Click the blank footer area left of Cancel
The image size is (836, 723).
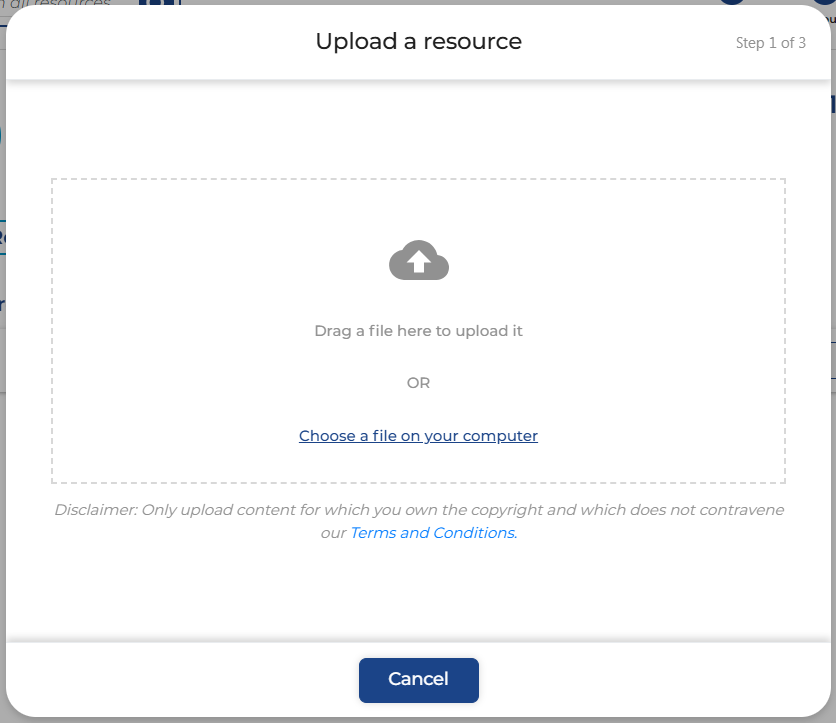click(180, 680)
